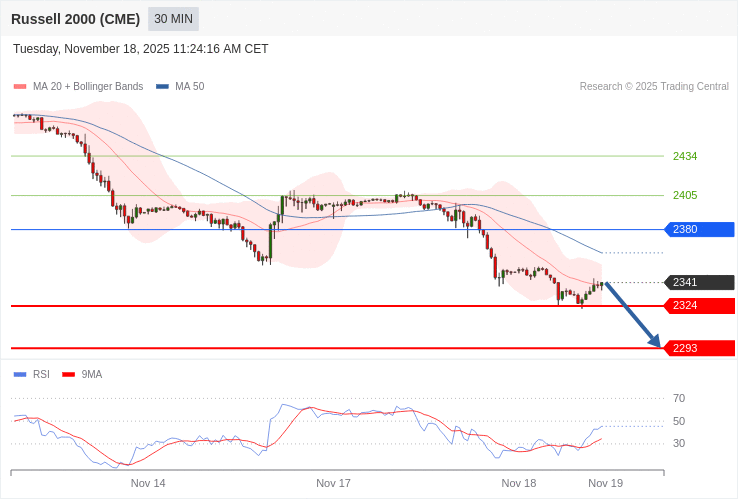Click the red 9MA legend swatch
The image size is (738, 500).
[x=68, y=375]
